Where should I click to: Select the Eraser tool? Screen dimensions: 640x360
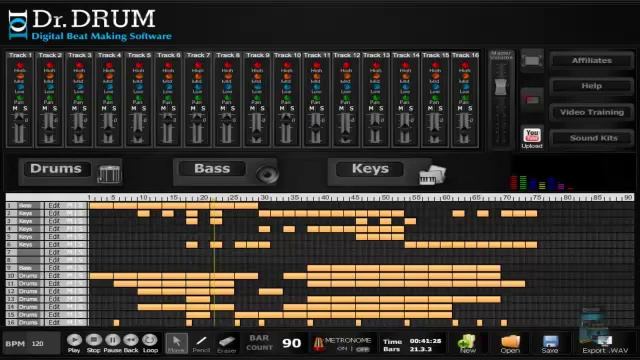(227, 343)
